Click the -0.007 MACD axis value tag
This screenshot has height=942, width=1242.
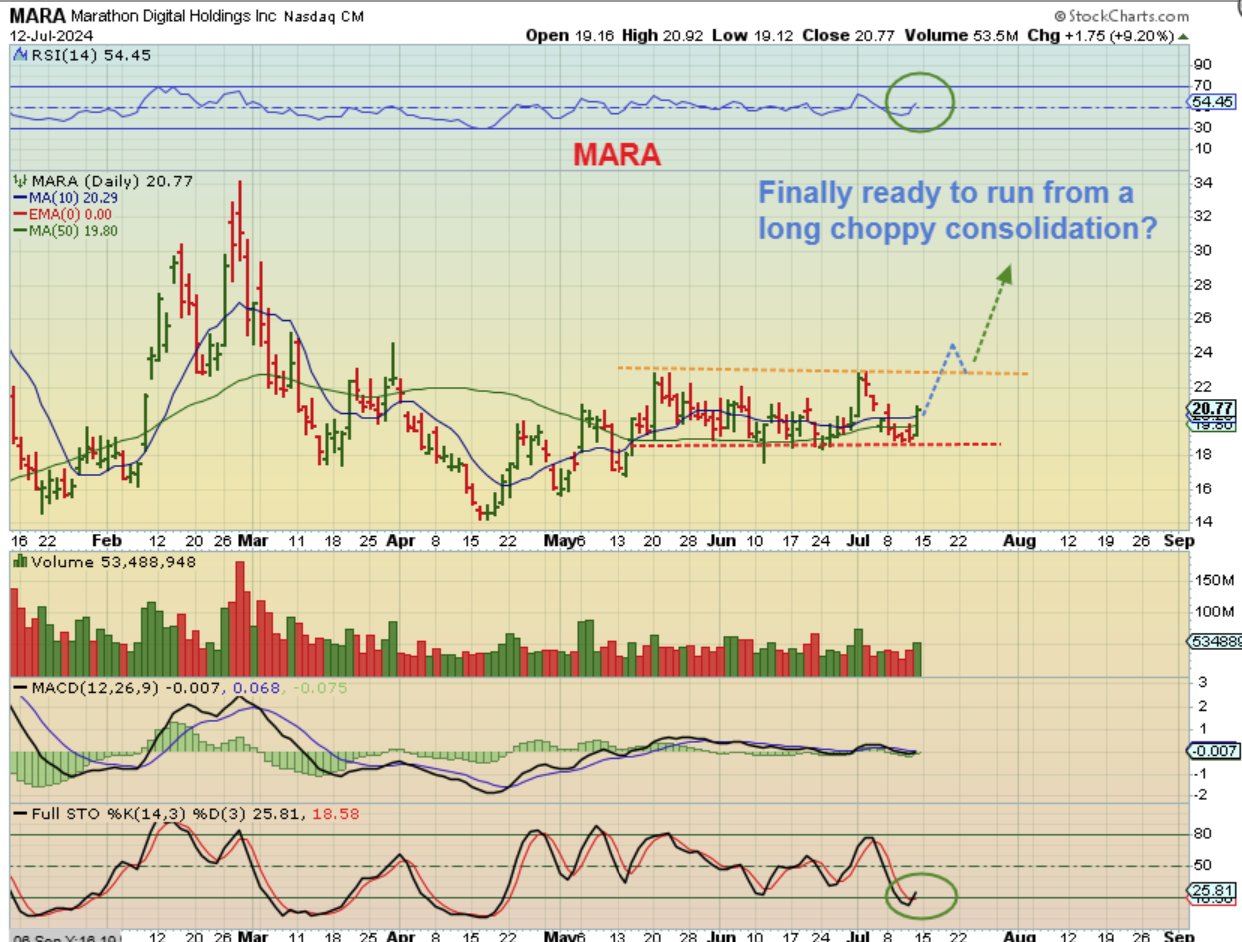(x=1212, y=752)
